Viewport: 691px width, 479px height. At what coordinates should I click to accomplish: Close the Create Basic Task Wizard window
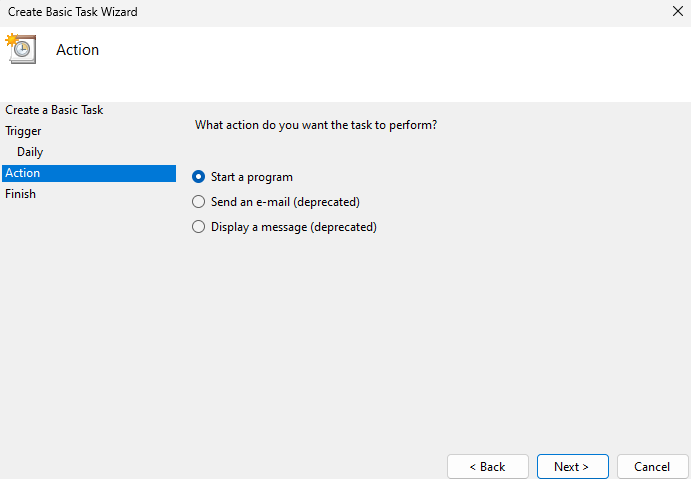pos(678,11)
